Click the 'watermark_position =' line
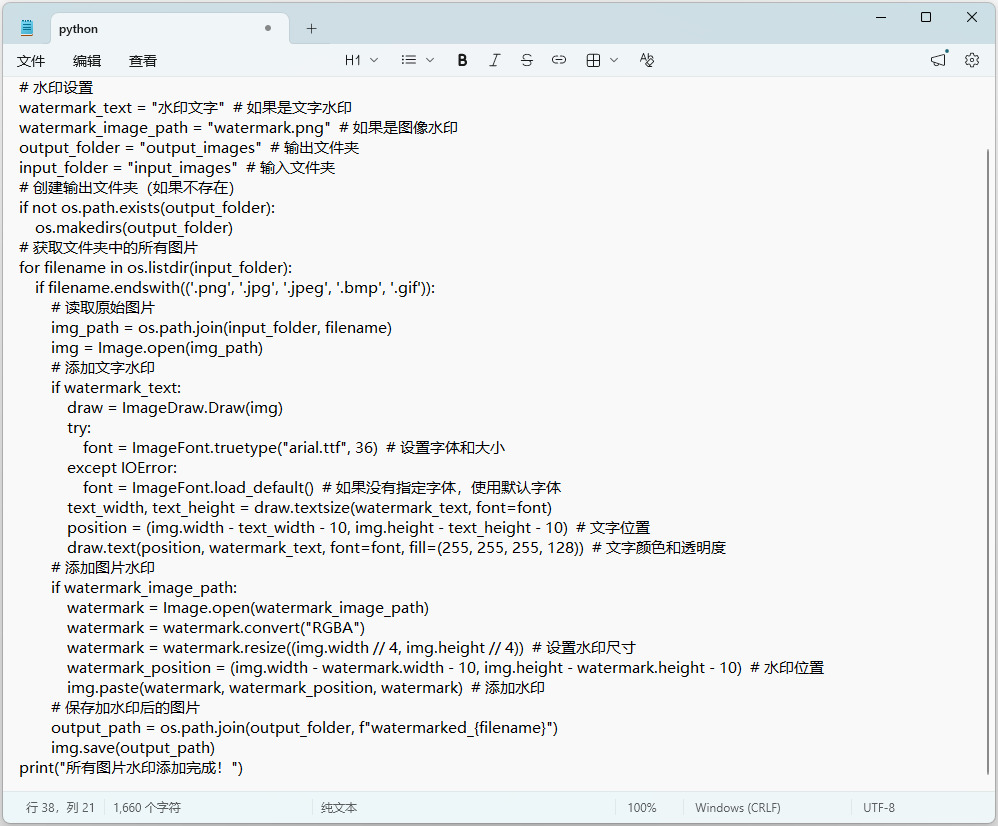 [x=446, y=668]
